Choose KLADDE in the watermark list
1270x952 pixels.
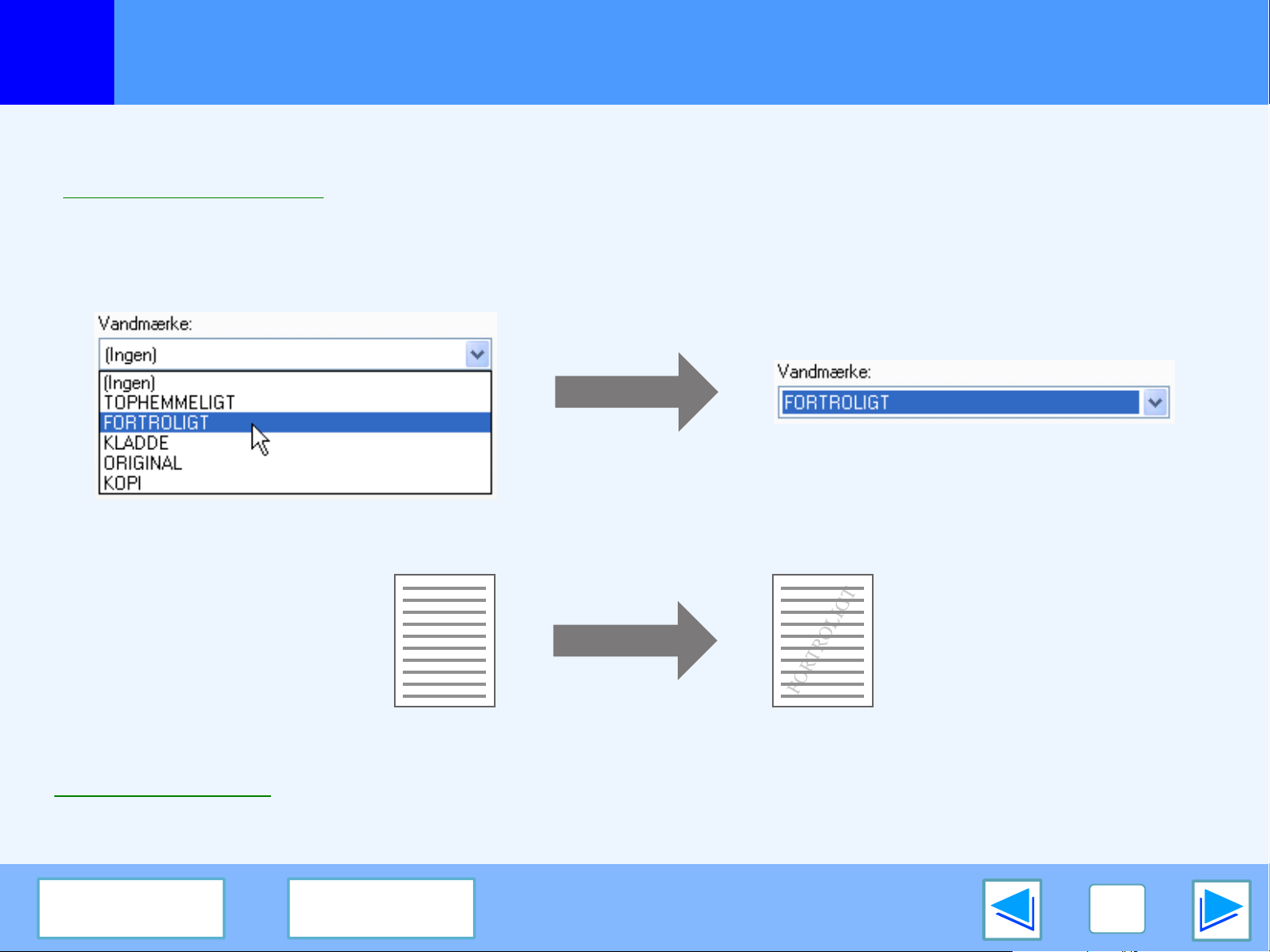137,443
